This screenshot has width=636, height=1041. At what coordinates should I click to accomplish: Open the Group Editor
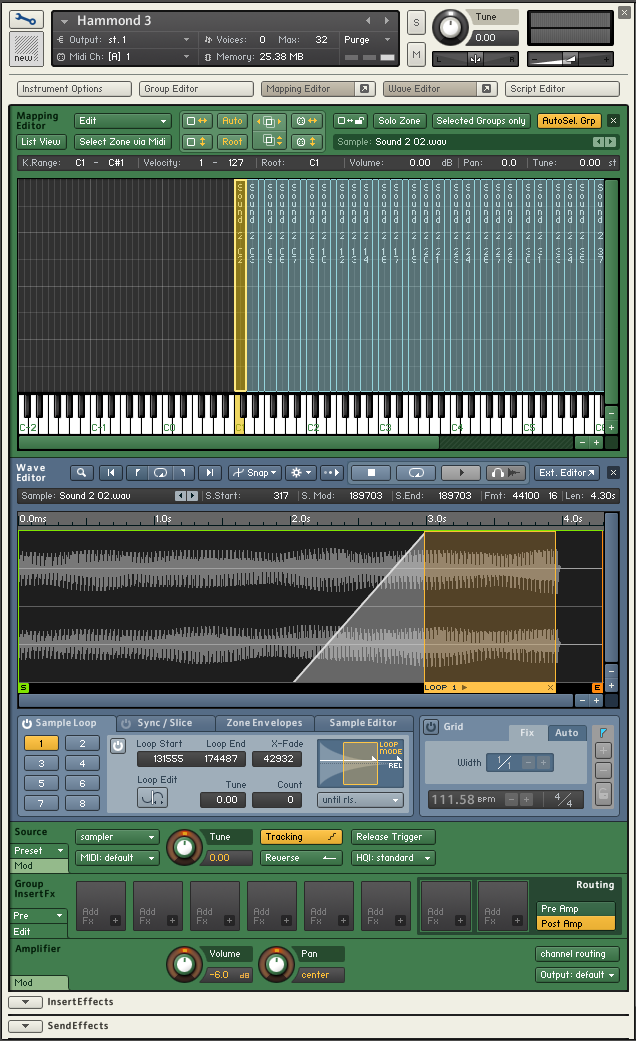[x=197, y=89]
